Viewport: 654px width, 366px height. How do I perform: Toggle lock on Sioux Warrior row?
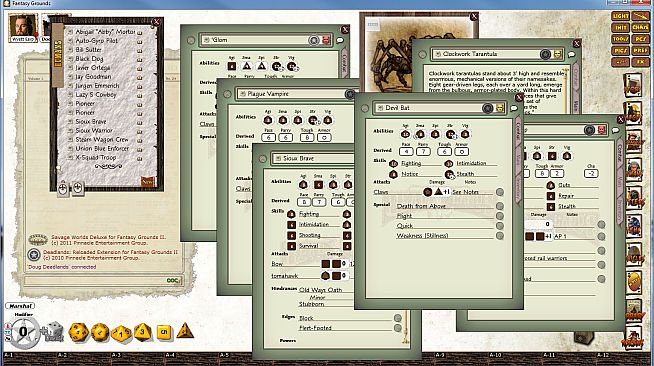(140, 131)
